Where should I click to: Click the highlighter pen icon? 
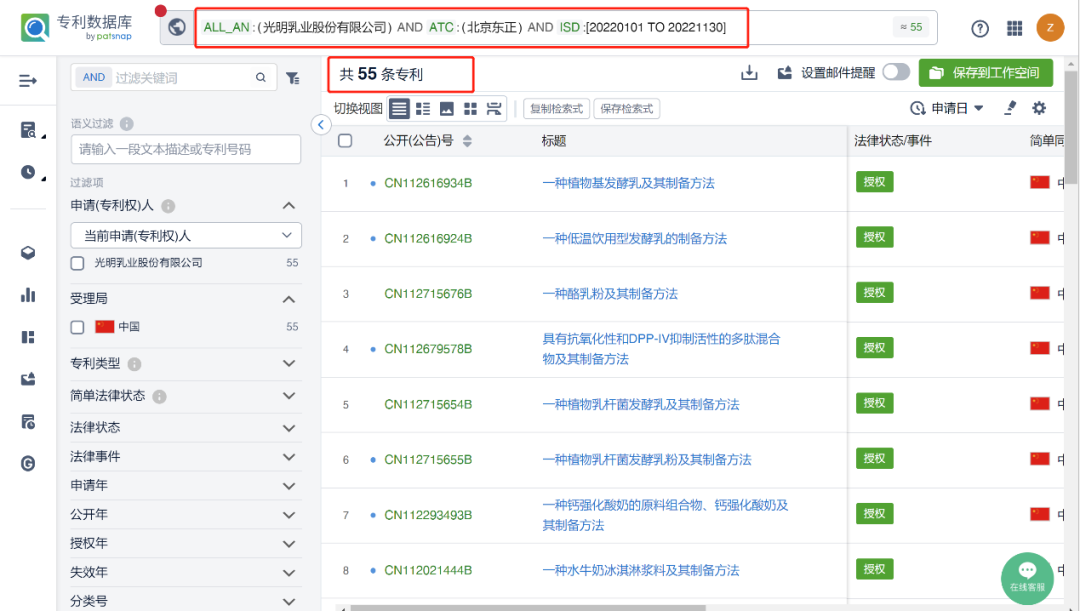[1010, 108]
